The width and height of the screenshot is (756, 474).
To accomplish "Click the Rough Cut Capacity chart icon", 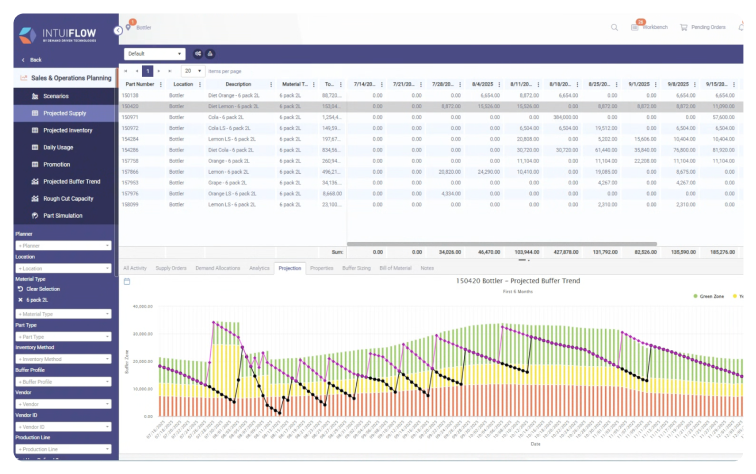I will [x=35, y=198].
